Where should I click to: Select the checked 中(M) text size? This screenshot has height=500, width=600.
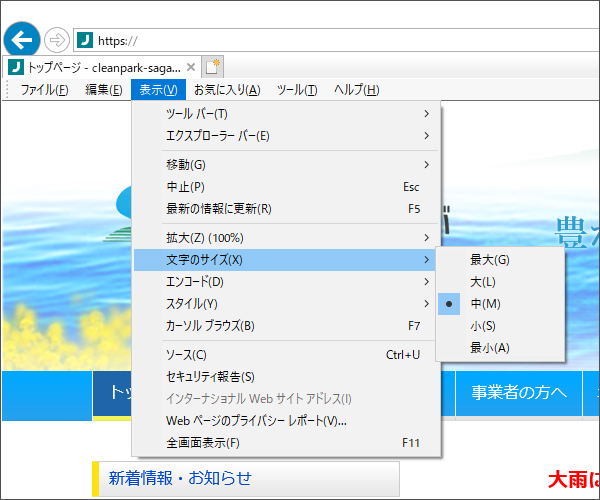coord(501,304)
